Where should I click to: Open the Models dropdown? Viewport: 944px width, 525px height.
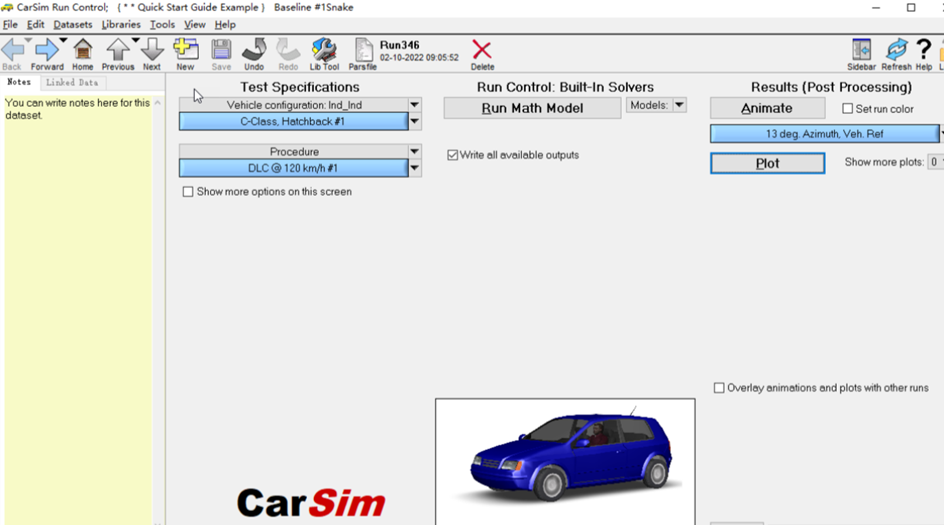[680, 105]
